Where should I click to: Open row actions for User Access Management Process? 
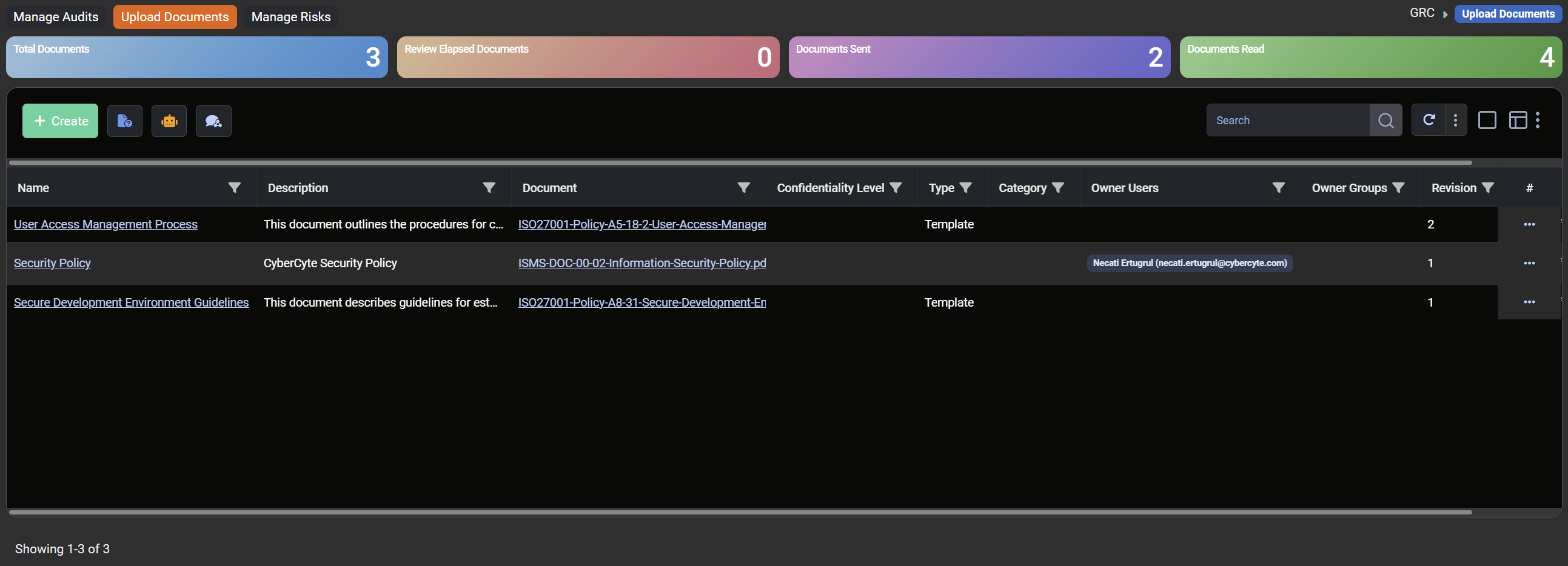point(1529,224)
